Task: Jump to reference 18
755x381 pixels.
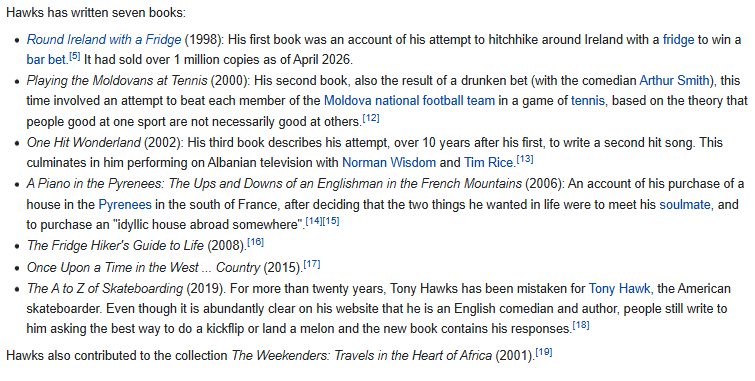Action: [581, 325]
